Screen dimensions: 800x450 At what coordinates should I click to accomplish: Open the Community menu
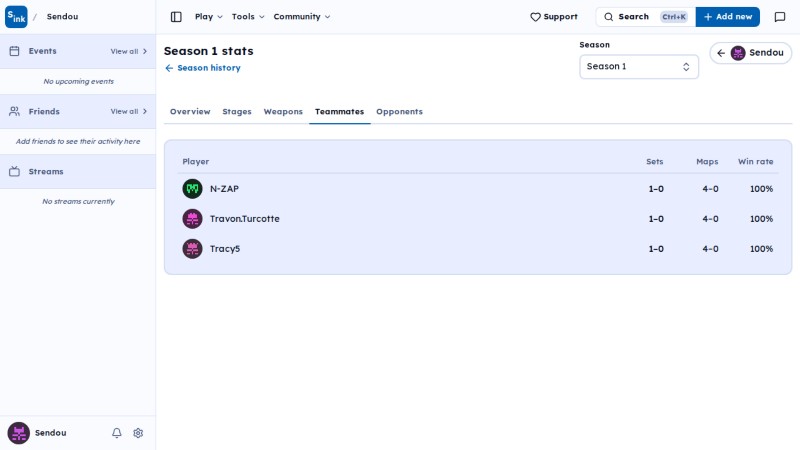302,17
